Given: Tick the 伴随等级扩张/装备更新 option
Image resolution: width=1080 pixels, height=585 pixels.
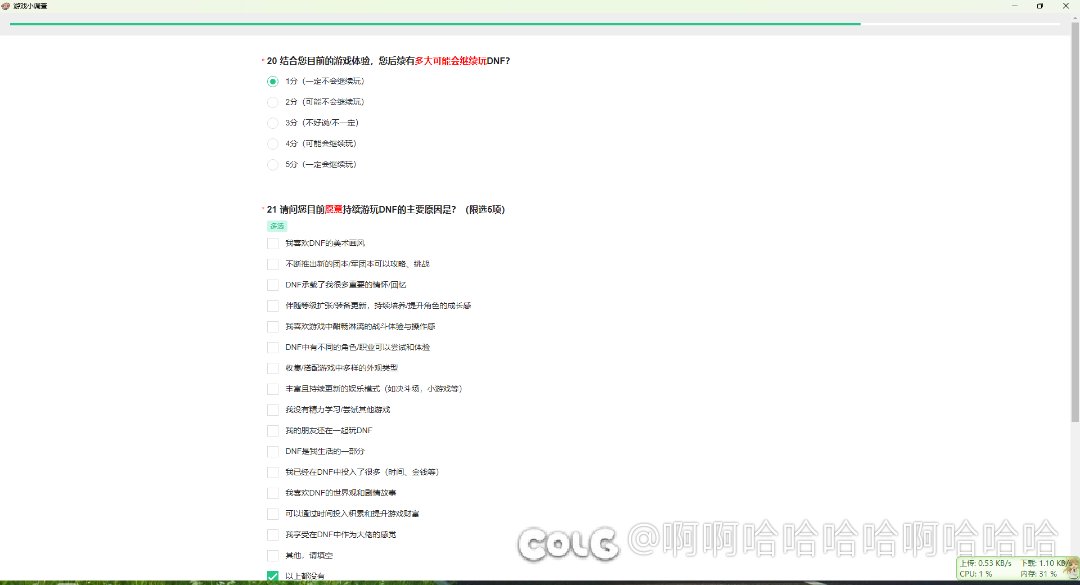Looking at the screenshot, I should [x=273, y=306].
